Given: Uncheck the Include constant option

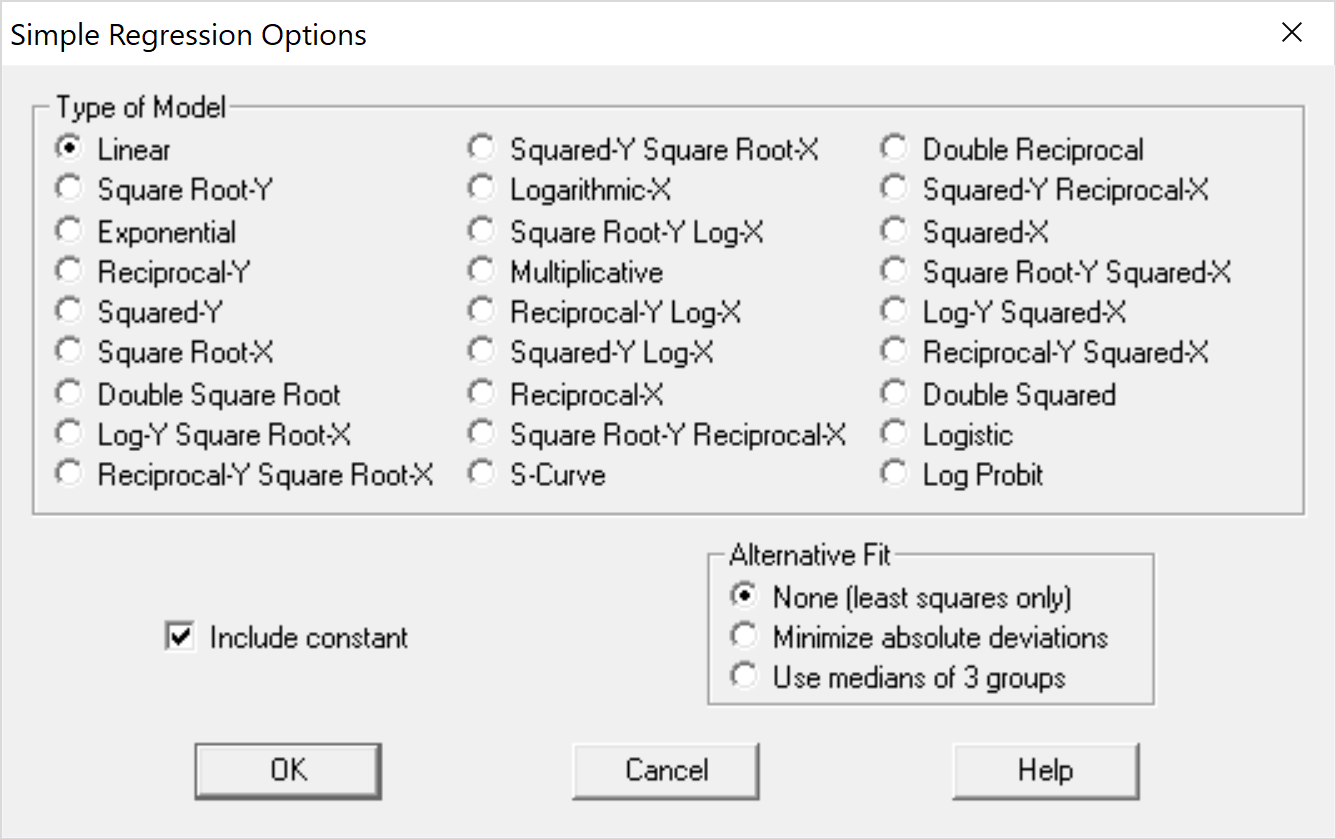Looking at the screenshot, I should pos(178,637).
